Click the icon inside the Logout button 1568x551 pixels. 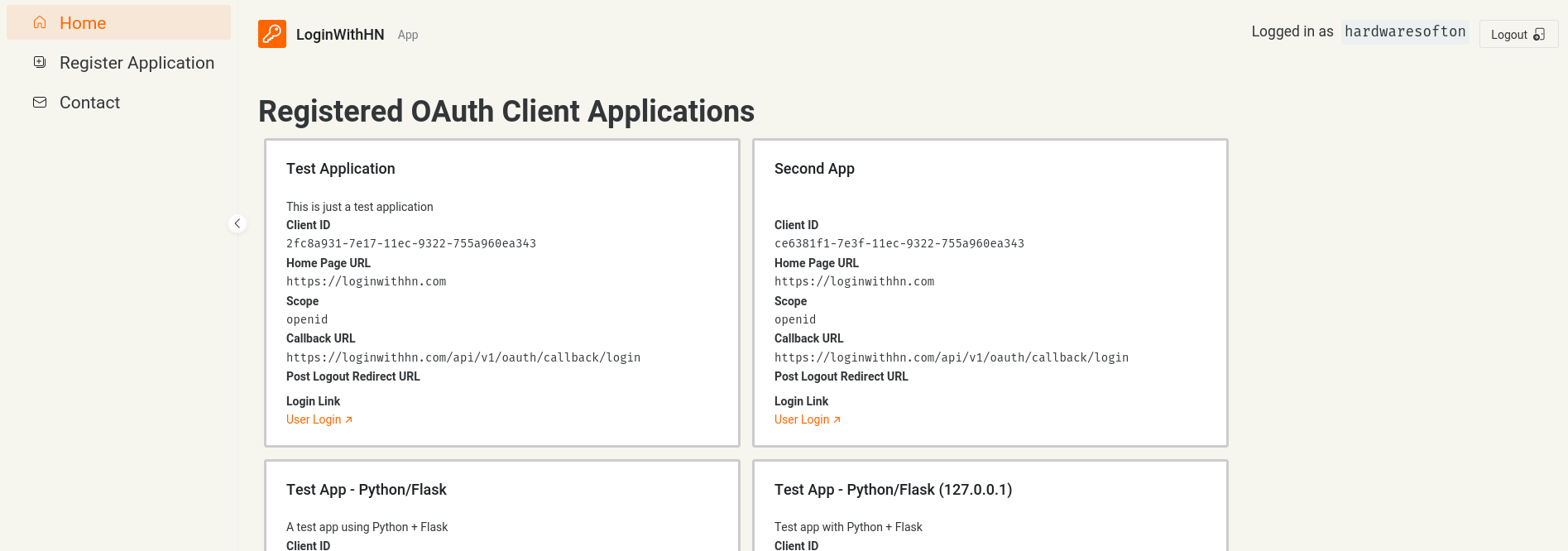[1539, 35]
